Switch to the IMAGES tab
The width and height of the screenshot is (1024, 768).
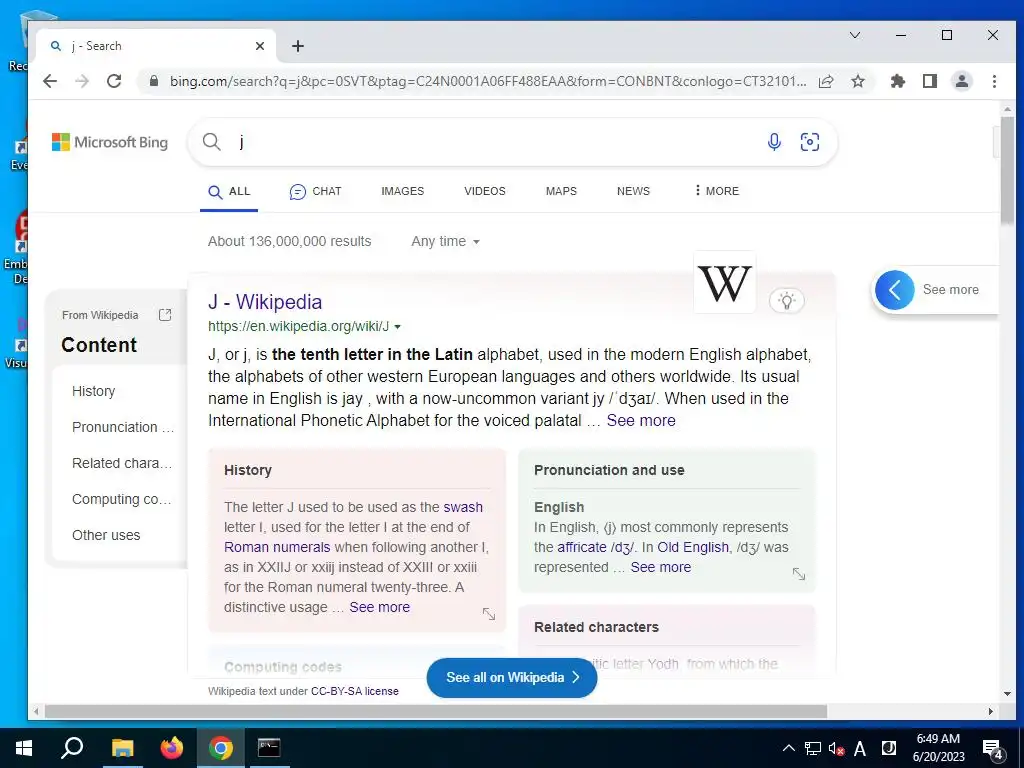point(402,191)
